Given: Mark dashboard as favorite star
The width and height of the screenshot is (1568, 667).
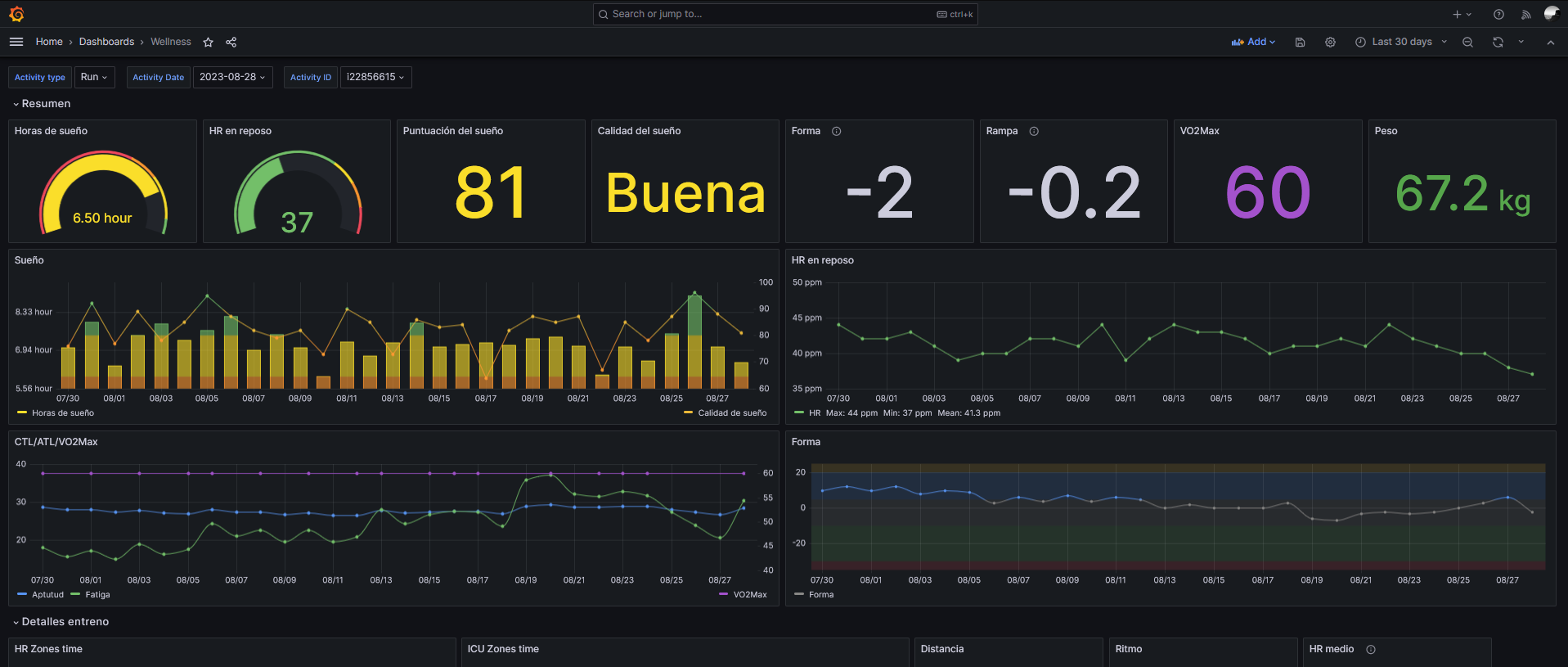Looking at the screenshot, I should click(x=209, y=42).
